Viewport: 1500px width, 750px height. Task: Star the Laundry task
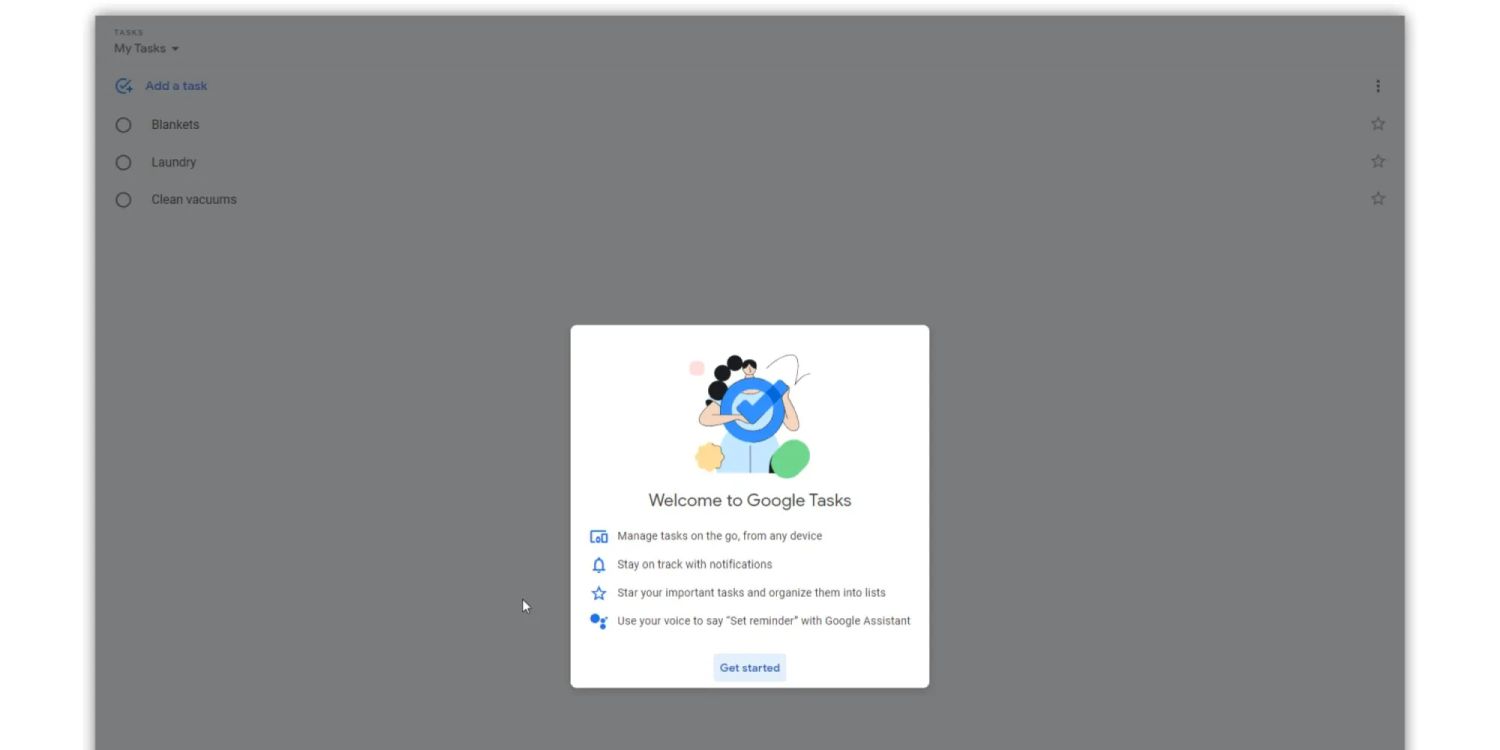[1377, 161]
